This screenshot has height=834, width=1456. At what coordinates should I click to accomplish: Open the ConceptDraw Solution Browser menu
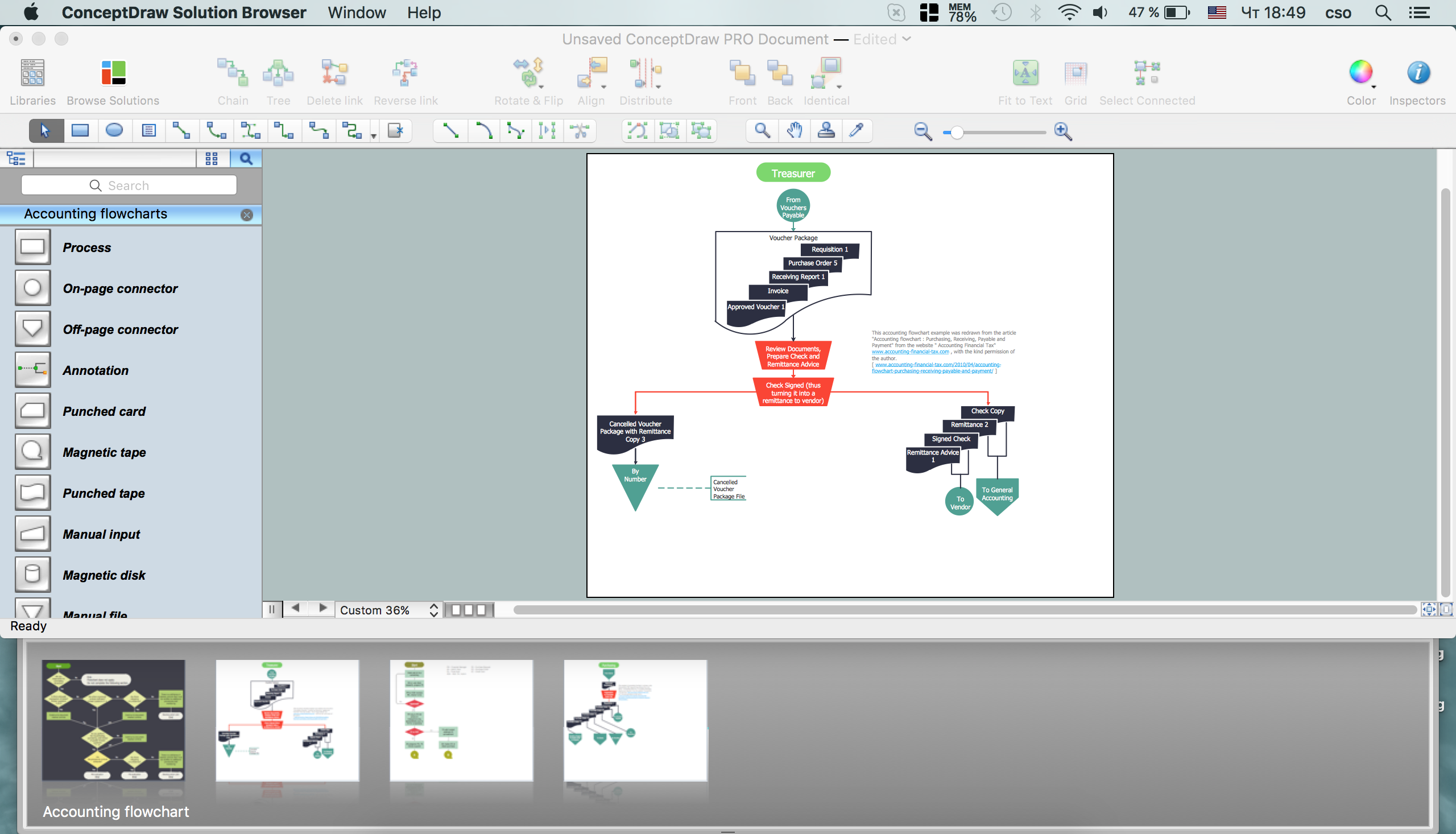point(184,13)
